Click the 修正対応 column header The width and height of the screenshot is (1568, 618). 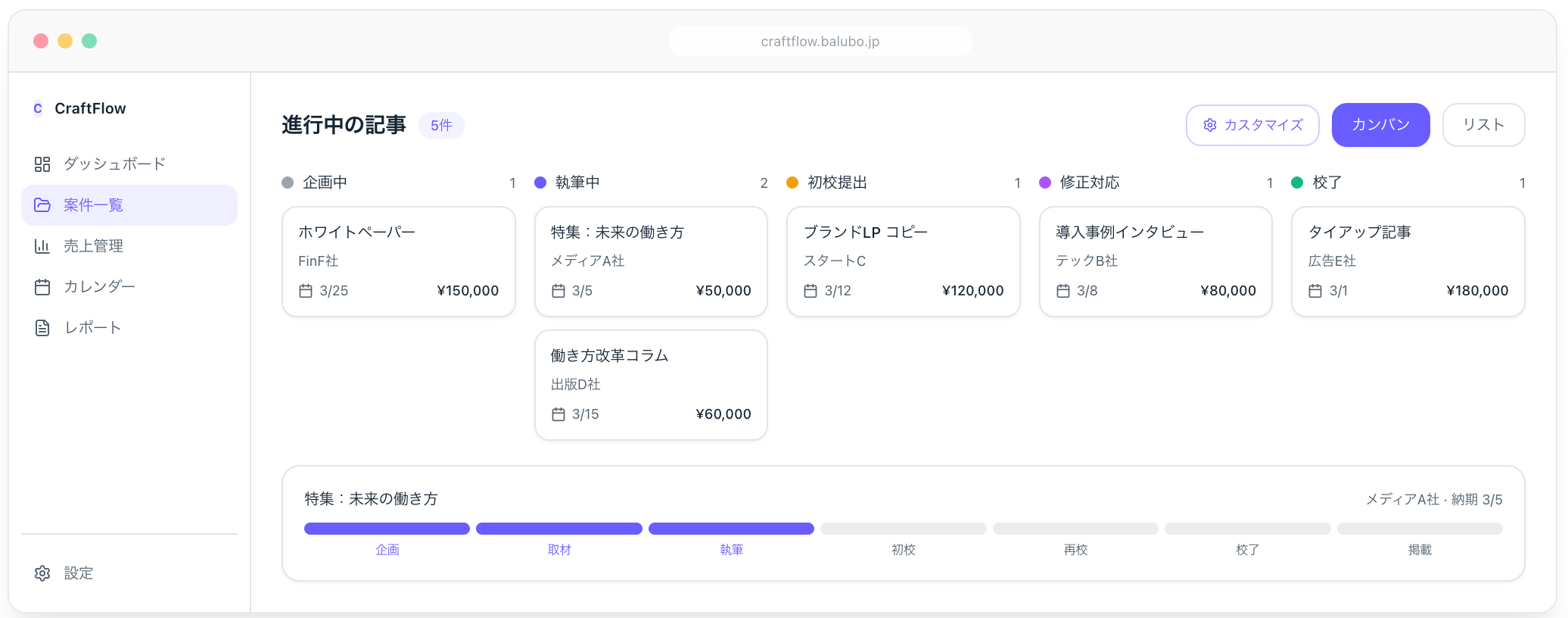[x=1089, y=183]
